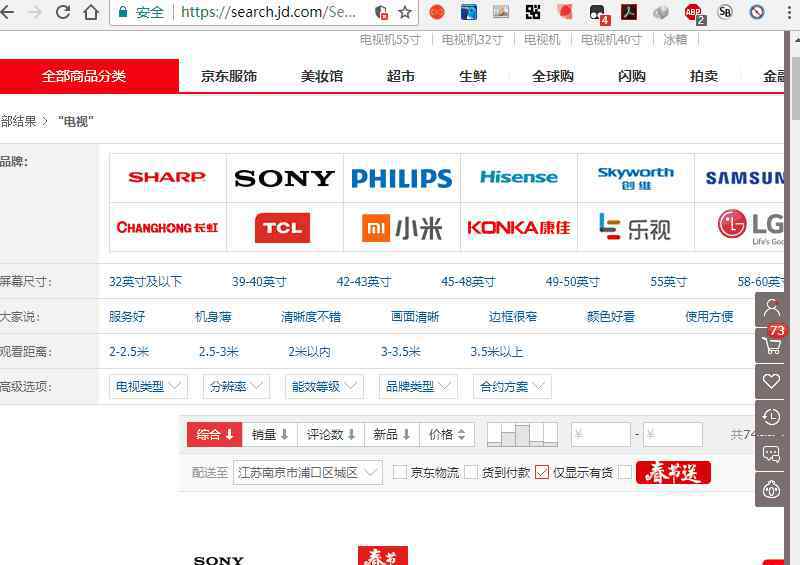The image size is (800, 565).
Task: Choose 3.5米以上 viewing distance
Action: pos(497,352)
